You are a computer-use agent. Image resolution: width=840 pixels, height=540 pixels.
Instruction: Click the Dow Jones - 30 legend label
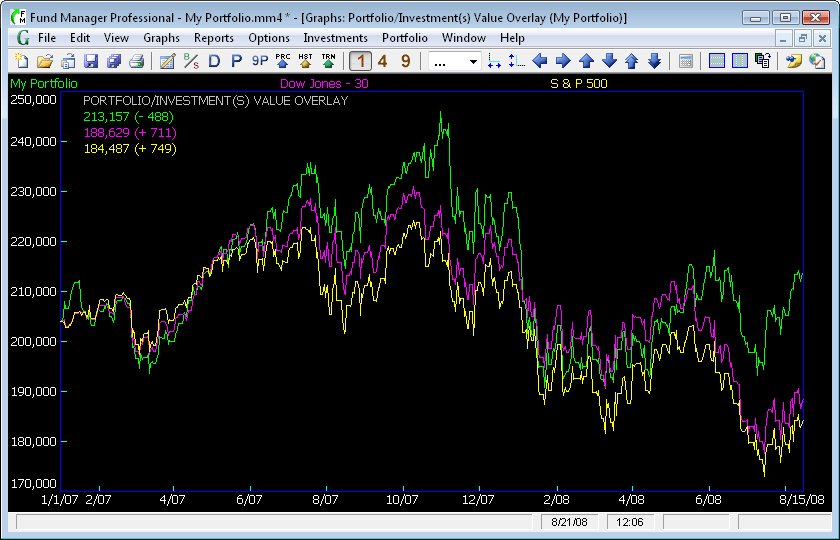pyautogui.click(x=324, y=84)
